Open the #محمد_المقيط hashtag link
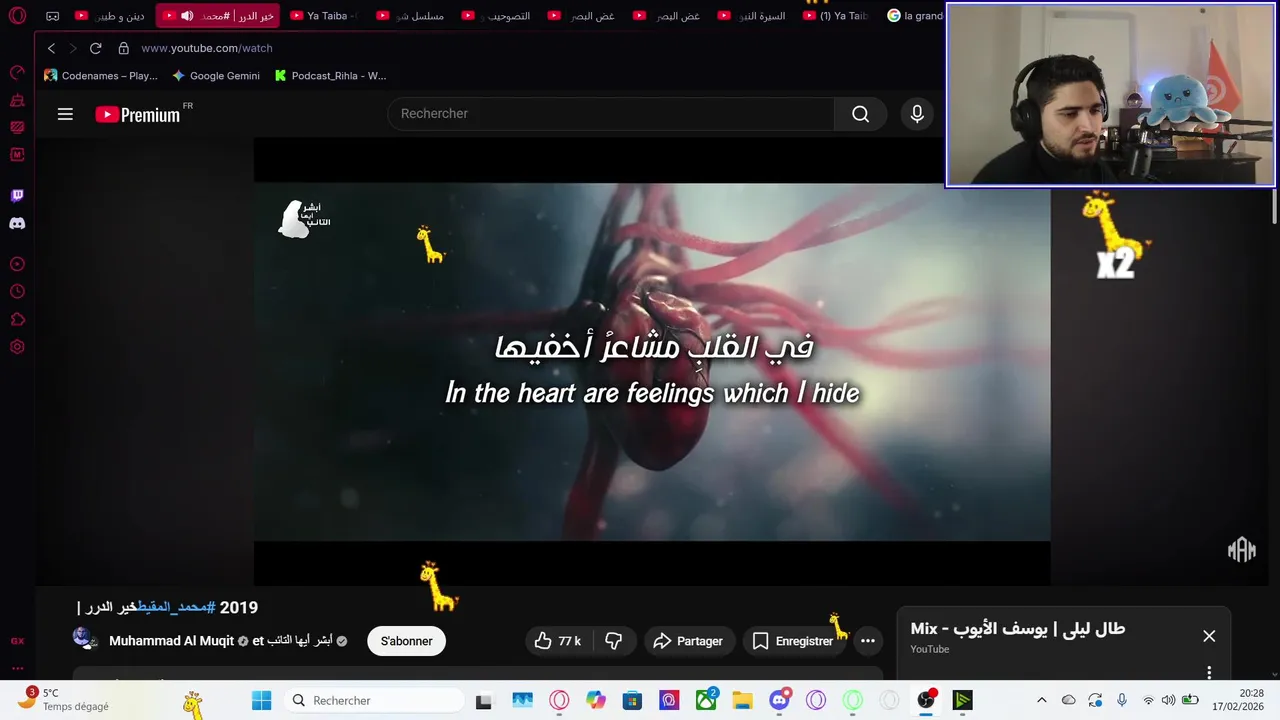The image size is (1280, 720). tap(176, 607)
